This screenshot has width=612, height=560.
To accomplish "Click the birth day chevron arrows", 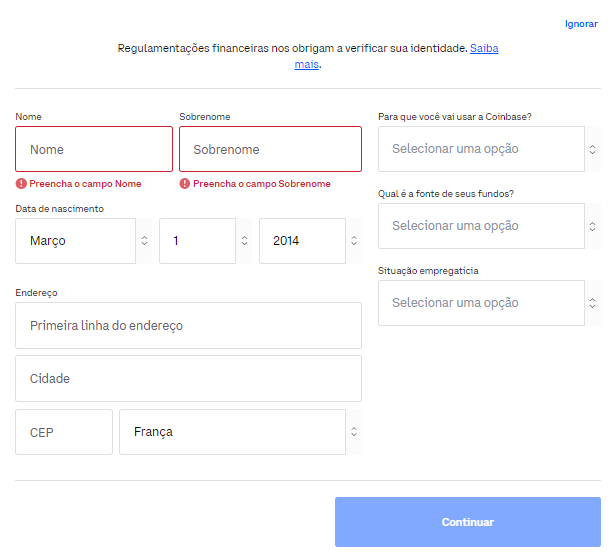I will click(x=244, y=241).
